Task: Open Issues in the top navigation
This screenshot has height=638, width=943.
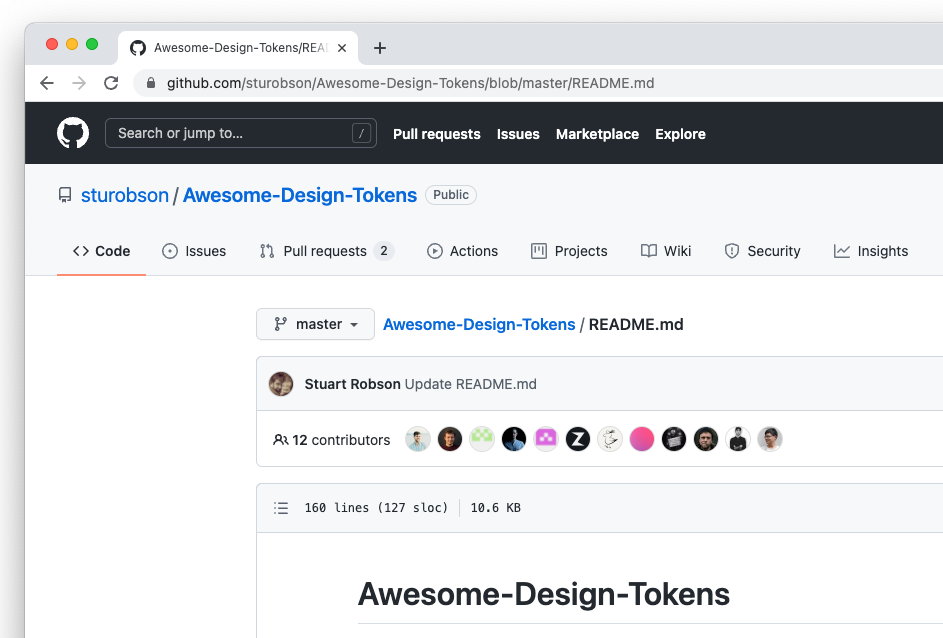Action: [518, 134]
